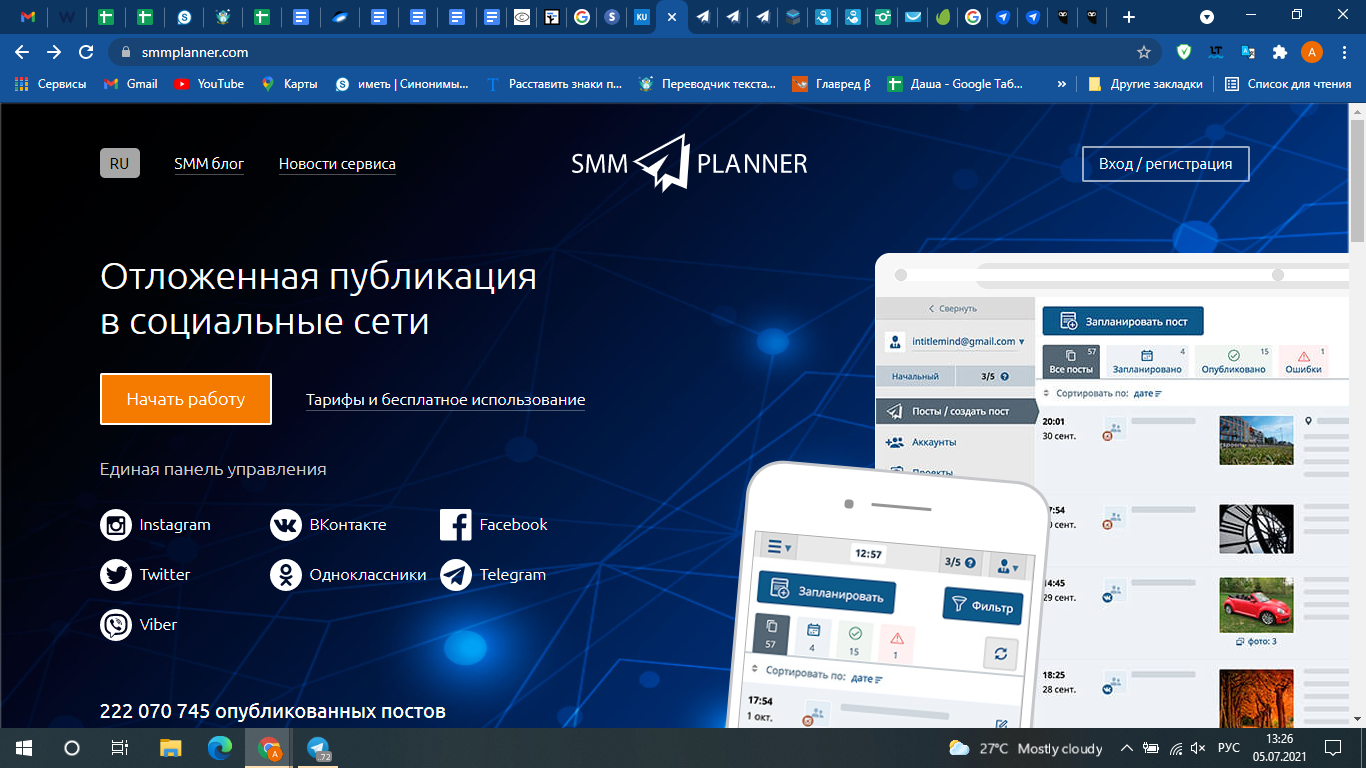This screenshot has height=768, width=1366.
Task: Open the Facebook network icon
Action: [x=456, y=525]
